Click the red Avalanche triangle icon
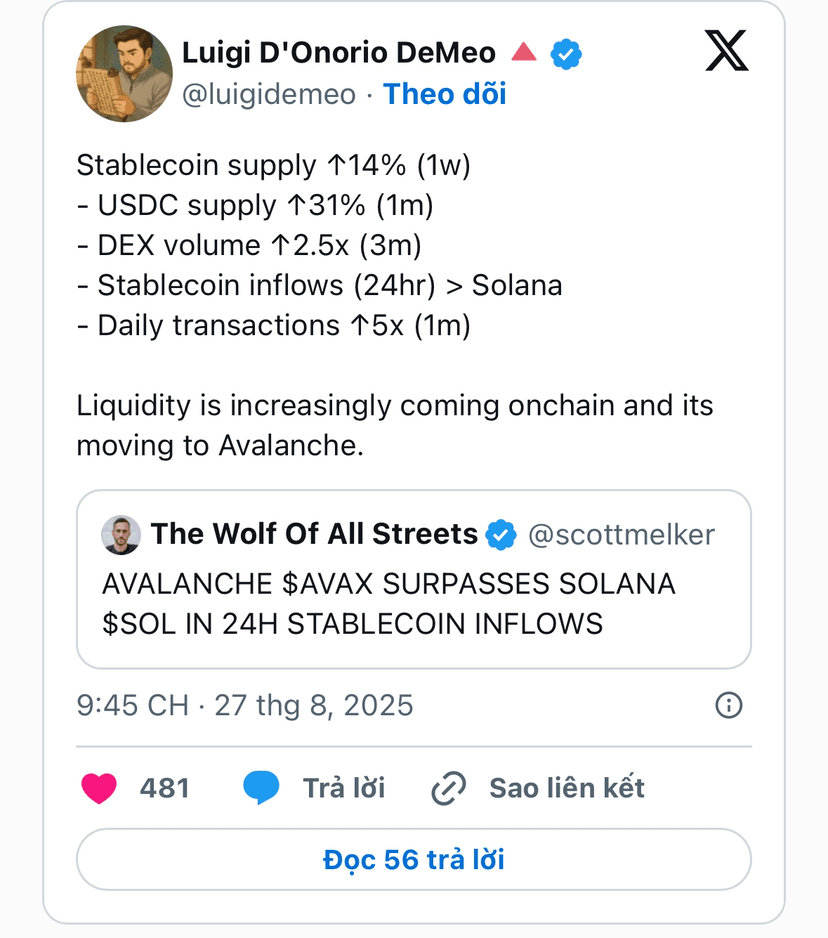 [x=524, y=52]
